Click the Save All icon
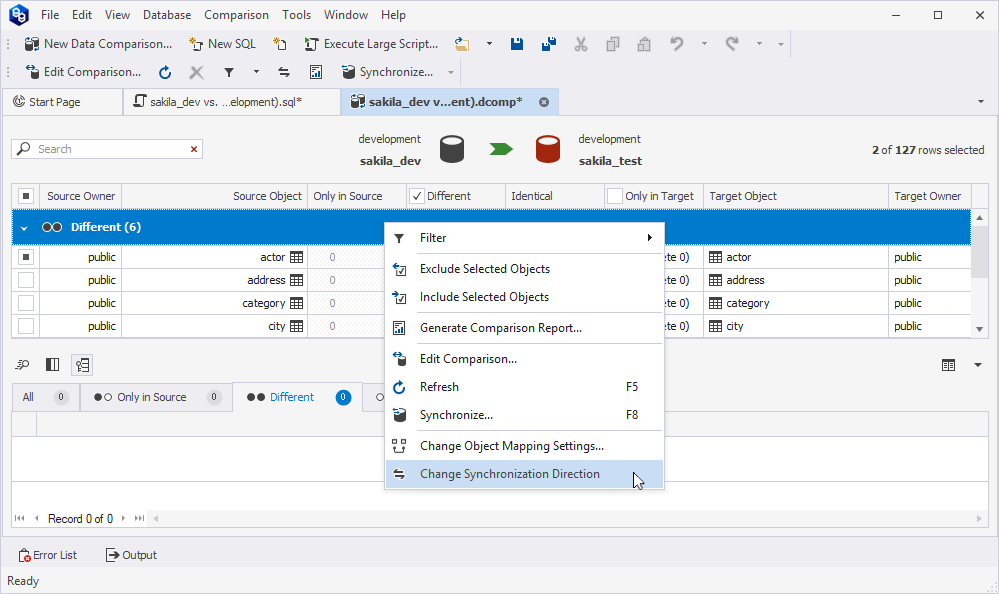Screen dimensions: 999x594 pos(548,44)
